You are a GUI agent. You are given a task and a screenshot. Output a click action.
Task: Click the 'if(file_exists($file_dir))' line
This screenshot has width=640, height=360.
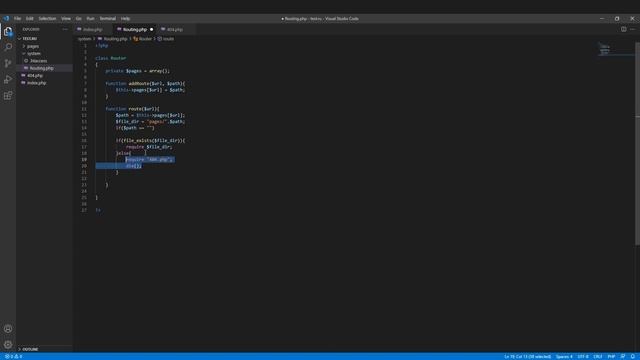(x=150, y=140)
